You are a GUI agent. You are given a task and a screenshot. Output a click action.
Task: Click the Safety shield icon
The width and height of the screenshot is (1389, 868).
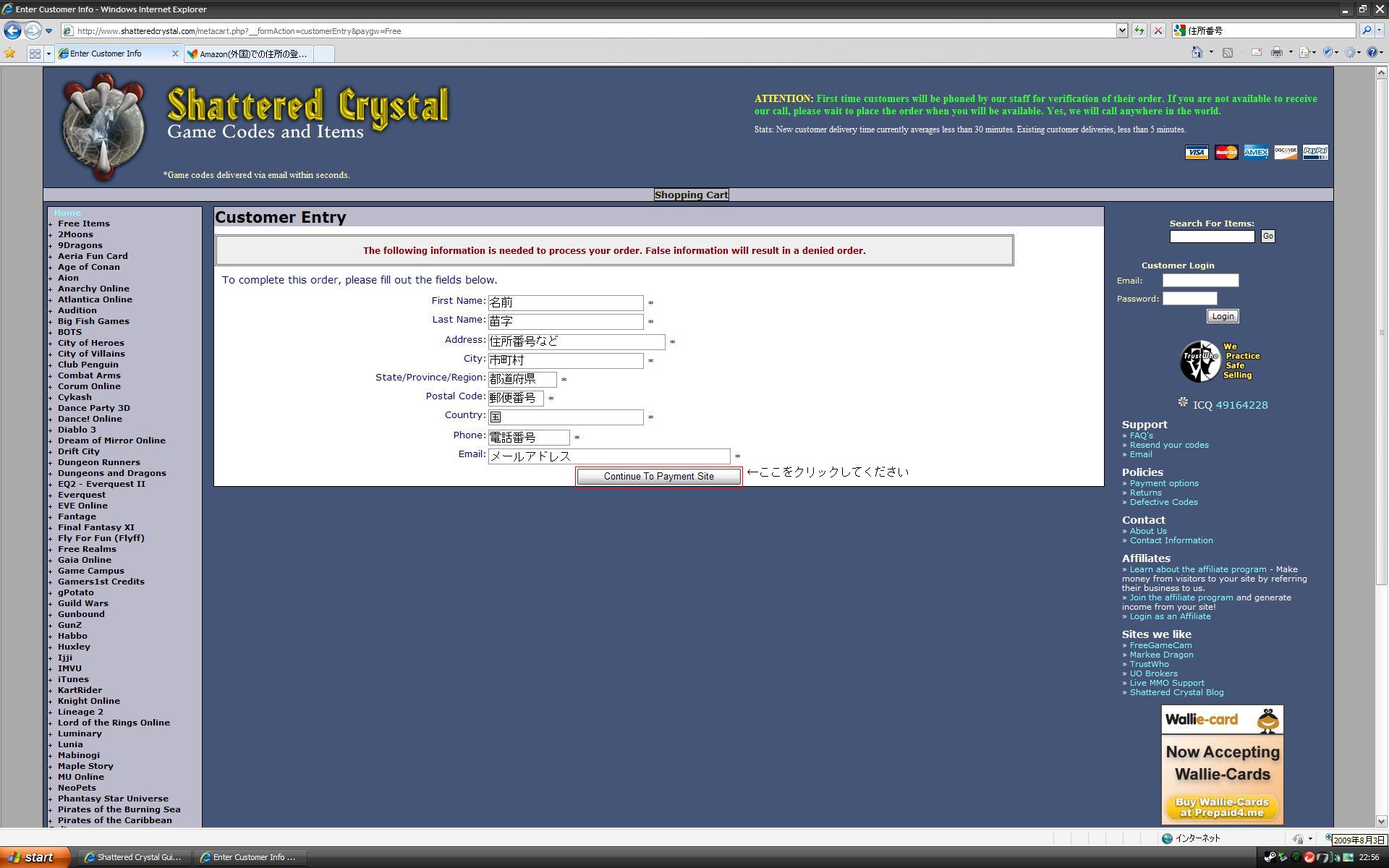click(x=1328, y=52)
